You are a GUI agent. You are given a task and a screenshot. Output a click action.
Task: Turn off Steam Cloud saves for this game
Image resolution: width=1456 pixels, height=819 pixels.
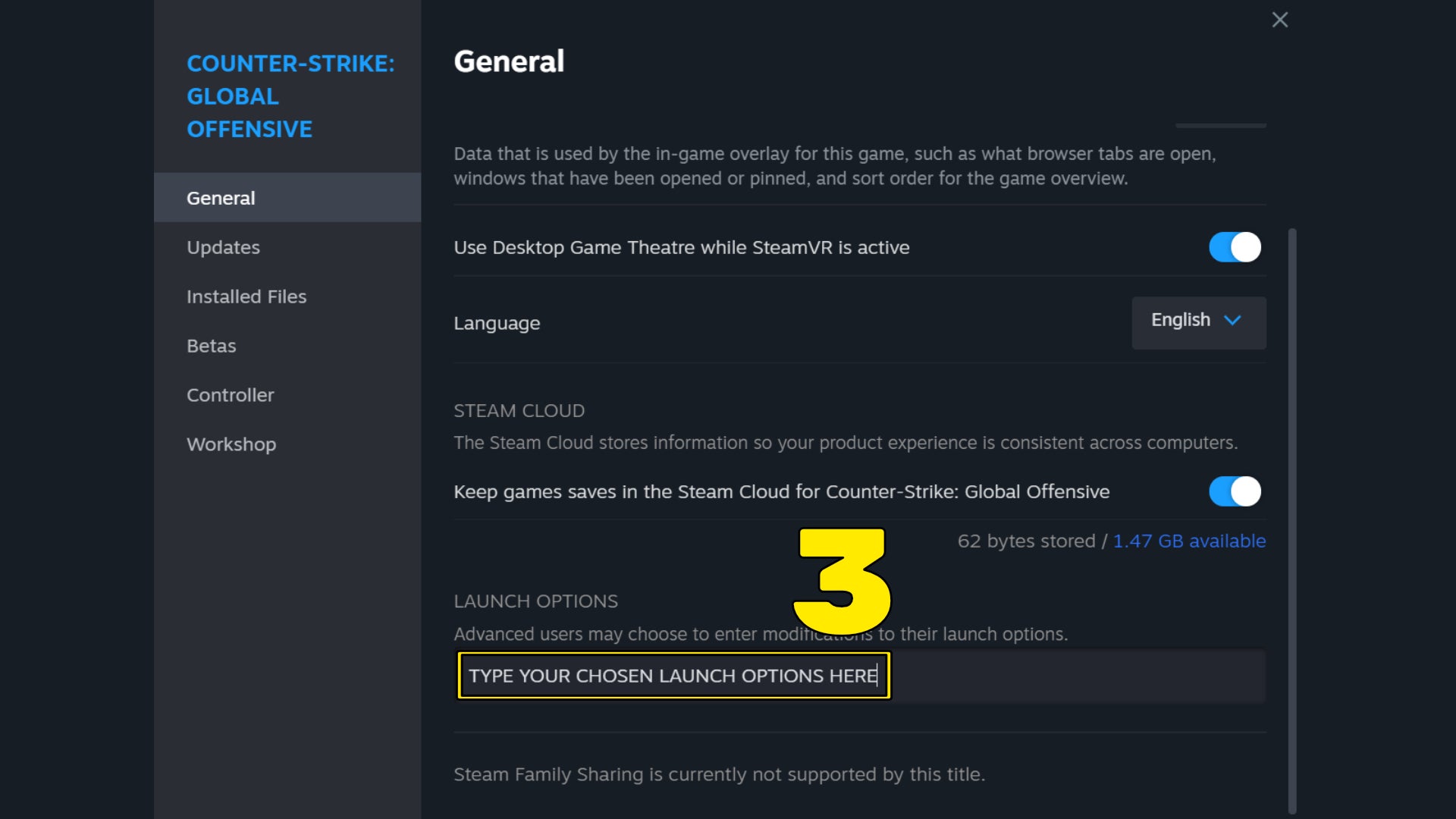(1234, 491)
